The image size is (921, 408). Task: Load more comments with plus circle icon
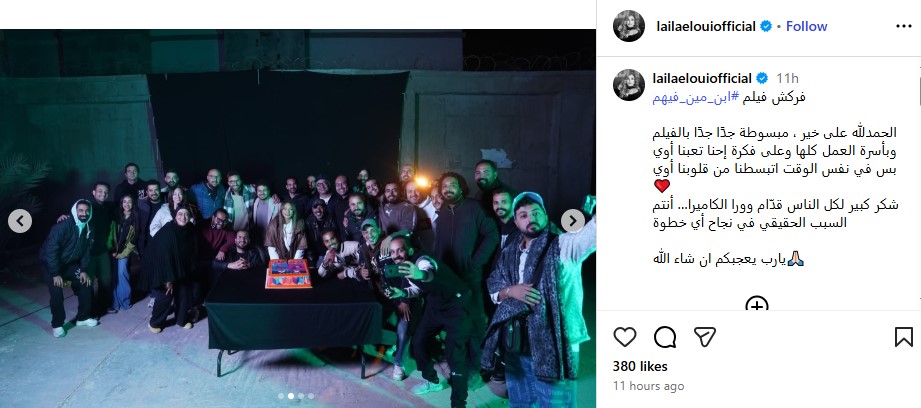click(x=757, y=304)
